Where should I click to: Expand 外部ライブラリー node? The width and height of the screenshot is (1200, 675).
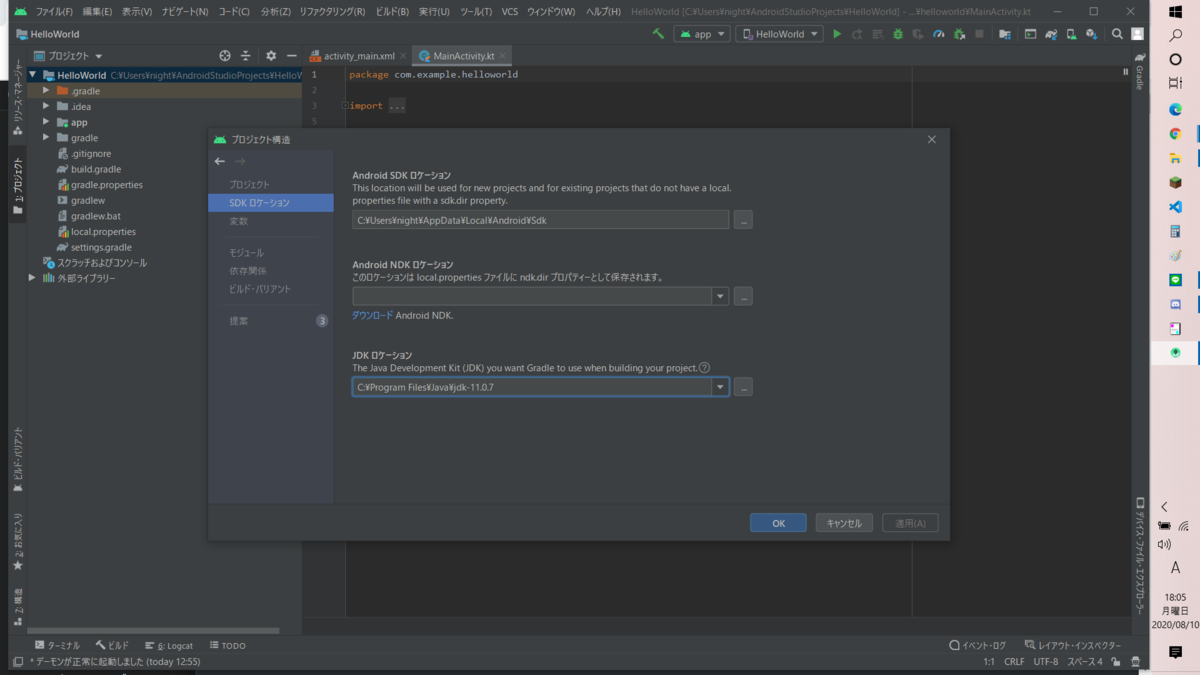(32, 278)
